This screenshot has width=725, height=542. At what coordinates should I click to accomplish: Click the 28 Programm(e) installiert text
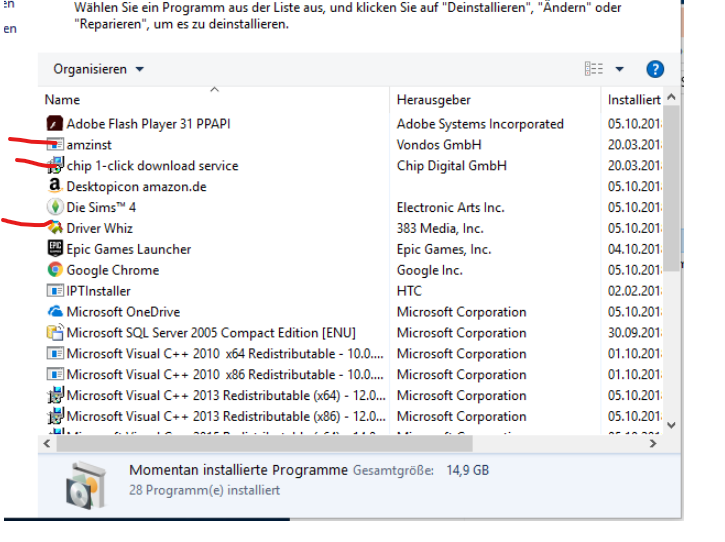pyautogui.click(x=204, y=490)
